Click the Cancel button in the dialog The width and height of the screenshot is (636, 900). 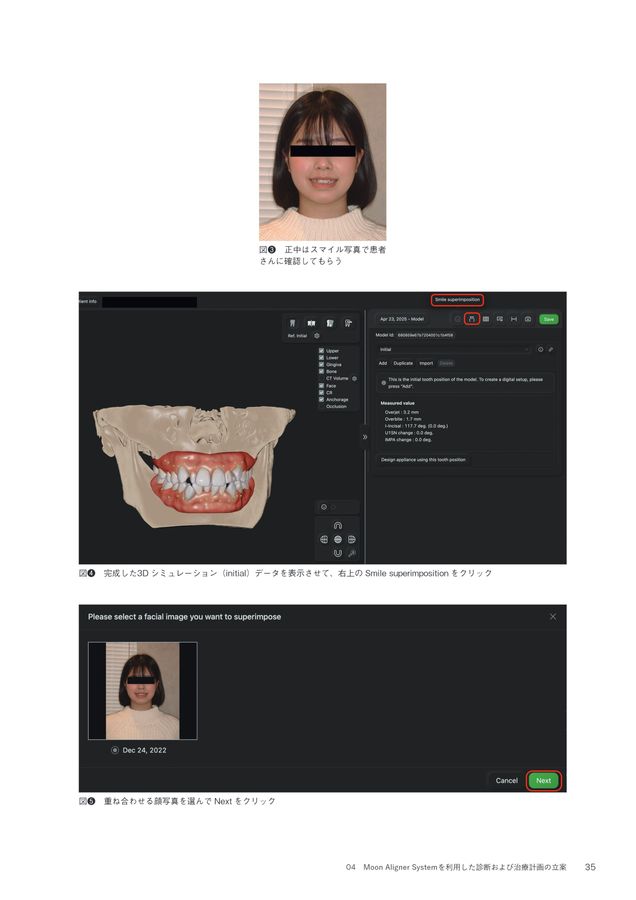506,780
